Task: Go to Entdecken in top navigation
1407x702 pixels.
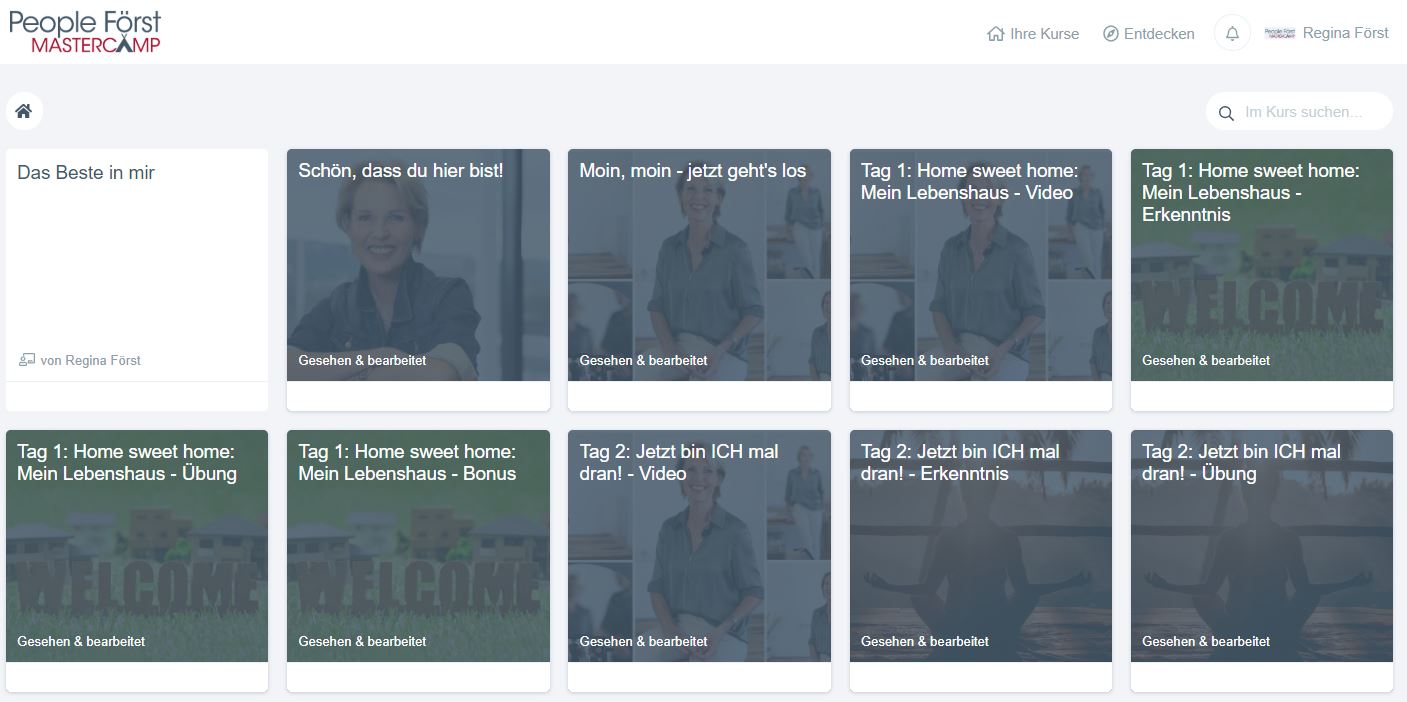Action: pyautogui.click(x=1159, y=34)
